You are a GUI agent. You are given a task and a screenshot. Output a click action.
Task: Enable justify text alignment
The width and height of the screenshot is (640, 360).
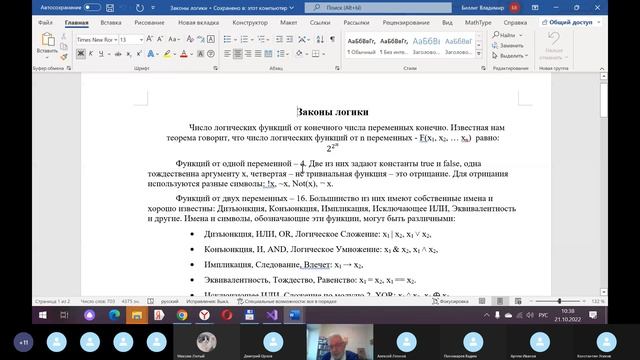click(x=258, y=53)
